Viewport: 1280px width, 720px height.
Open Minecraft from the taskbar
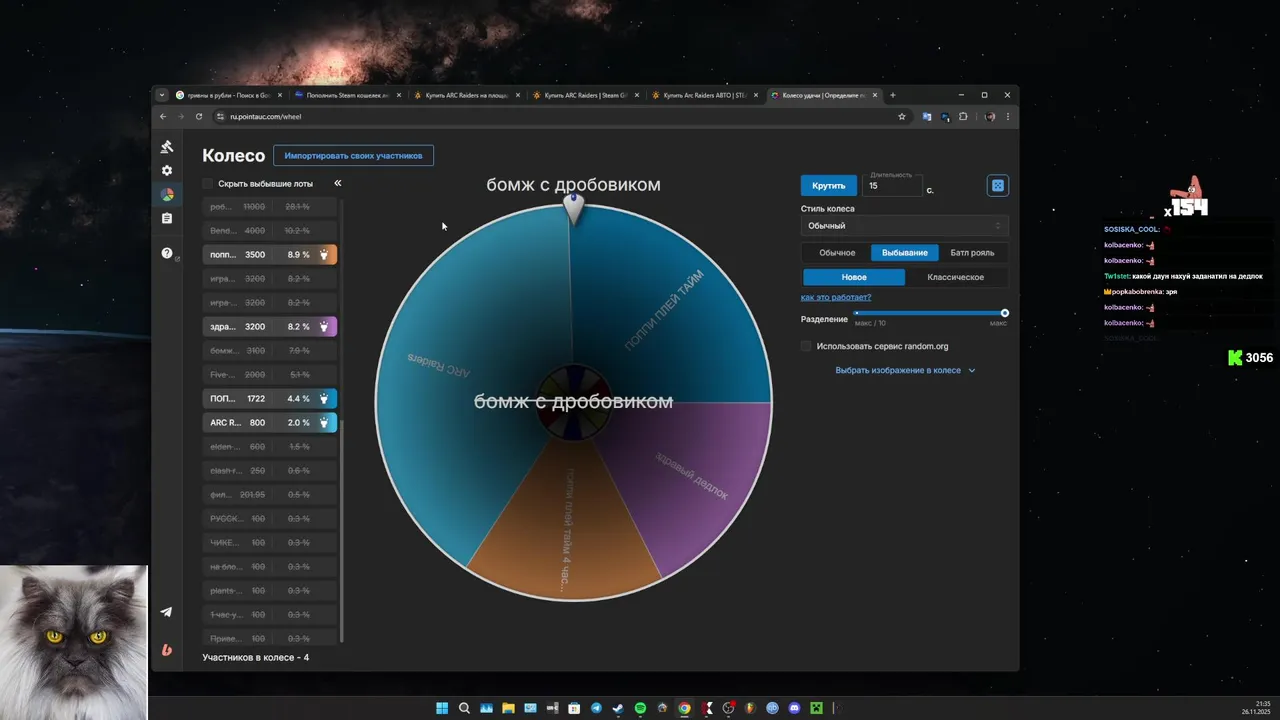click(816, 708)
